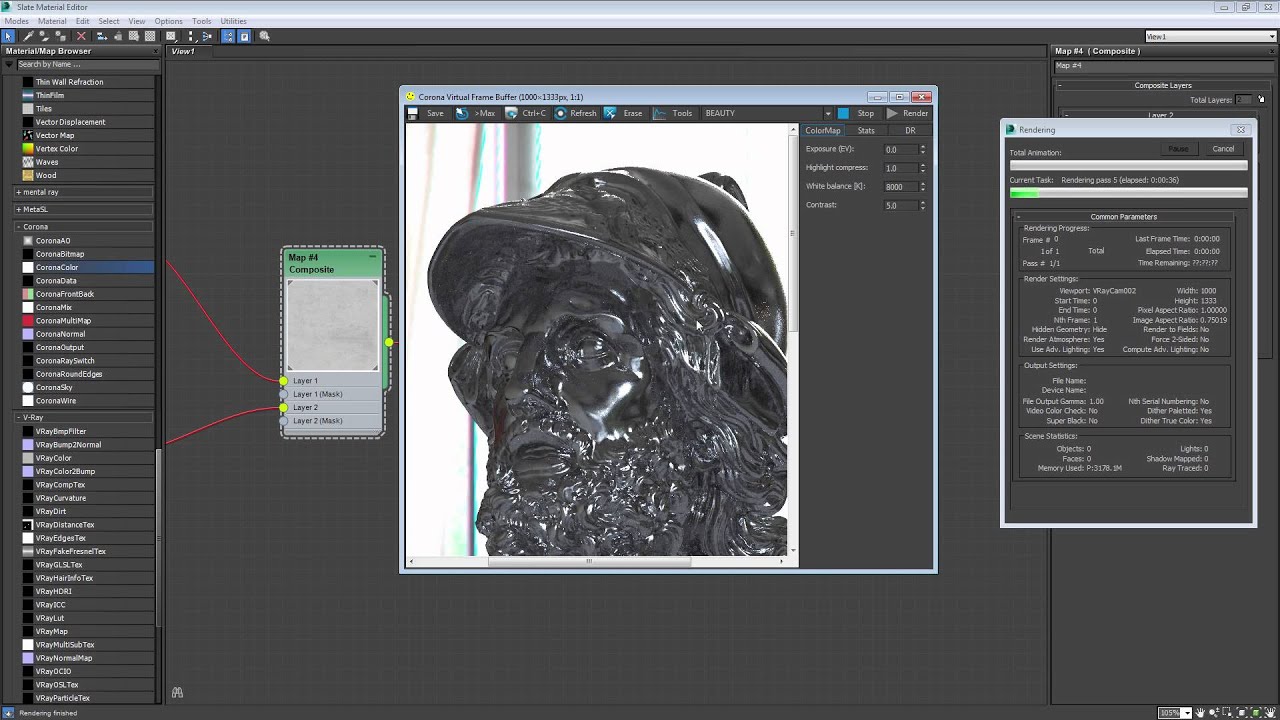Open BEAUTY render element dropdown
Screen dimensions: 1280x720
point(827,113)
